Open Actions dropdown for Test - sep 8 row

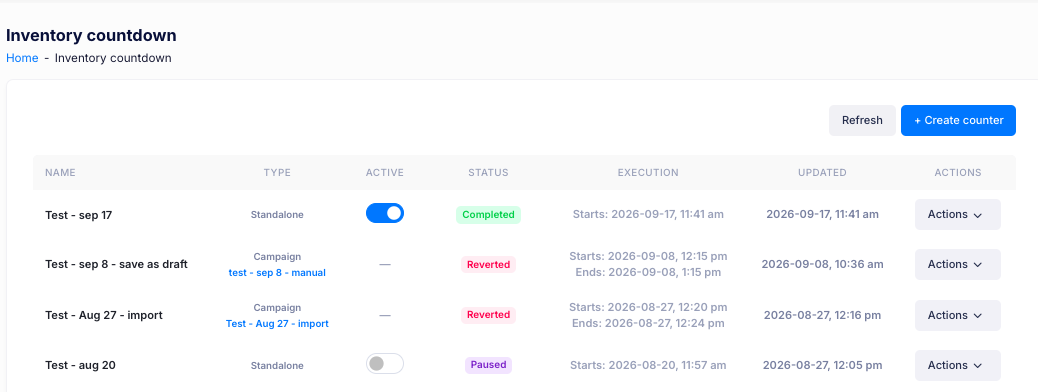[957, 264]
